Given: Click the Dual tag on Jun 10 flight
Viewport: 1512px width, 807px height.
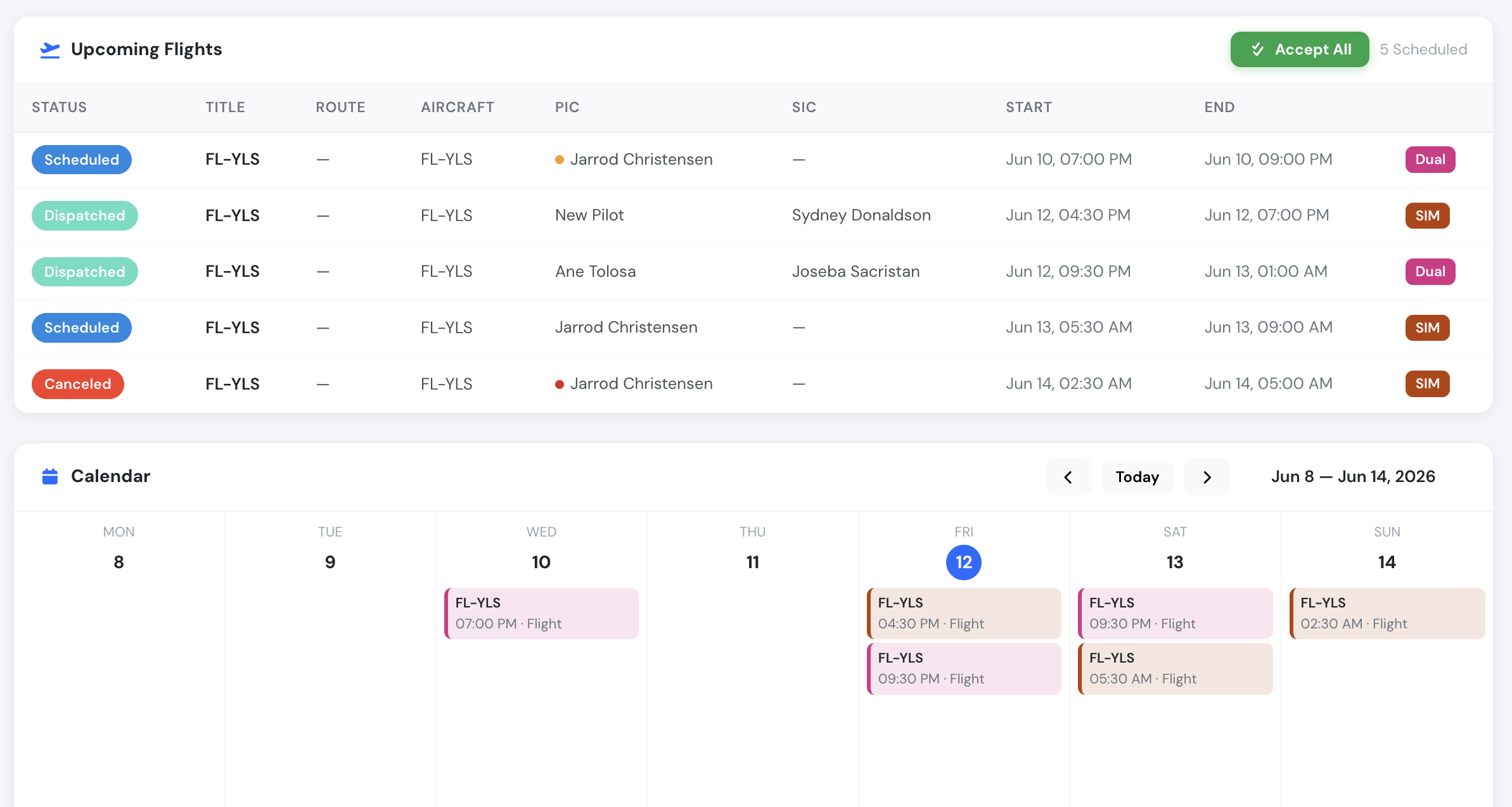Looking at the screenshot, I should click(1430, 160).
